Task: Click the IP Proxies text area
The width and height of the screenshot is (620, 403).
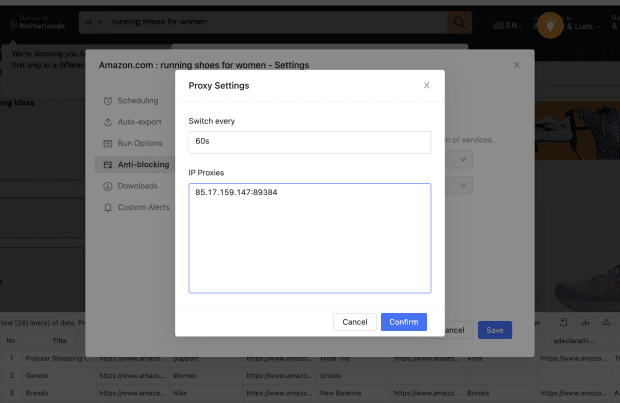Action: (310, 238)
